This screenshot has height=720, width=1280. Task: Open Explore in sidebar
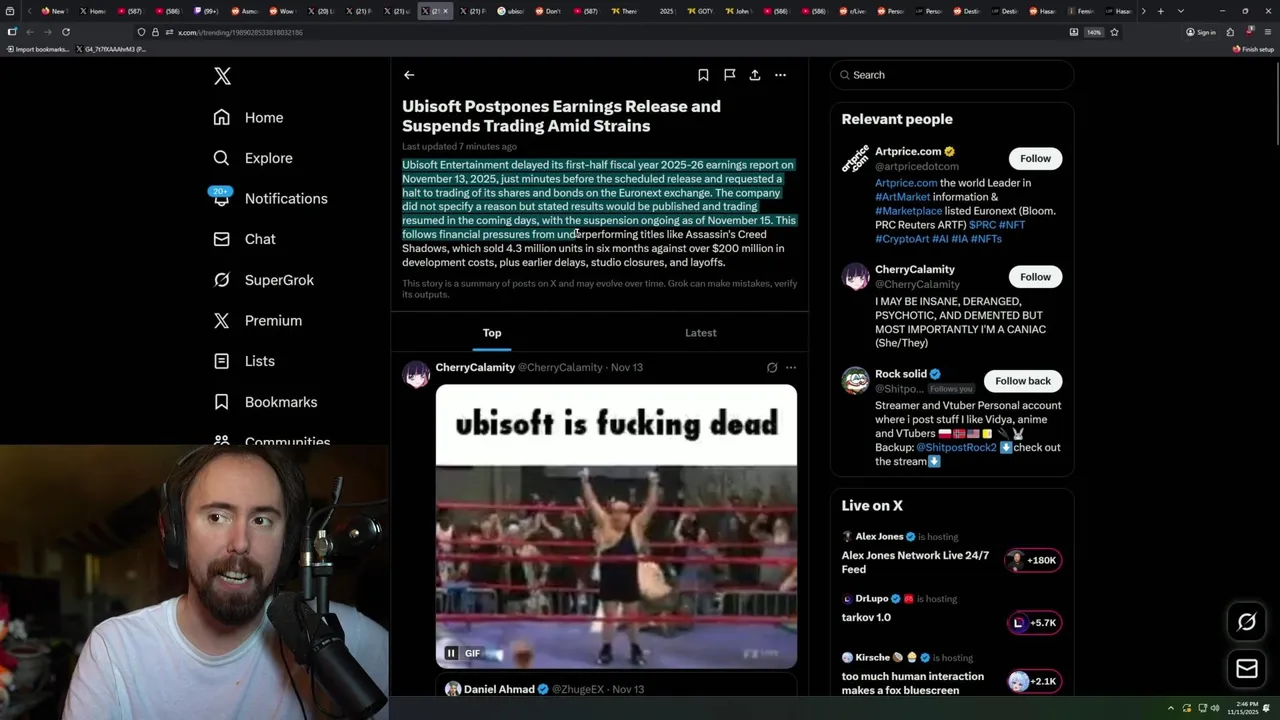tap(252, 158)
